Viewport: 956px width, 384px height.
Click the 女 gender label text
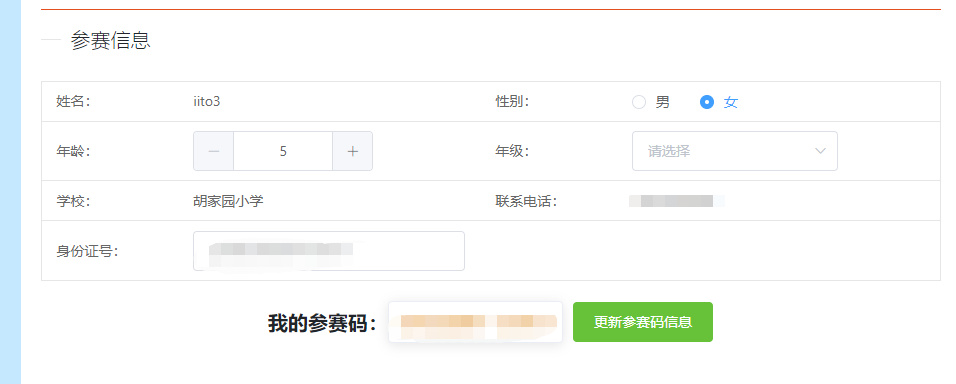coord(730,102)
